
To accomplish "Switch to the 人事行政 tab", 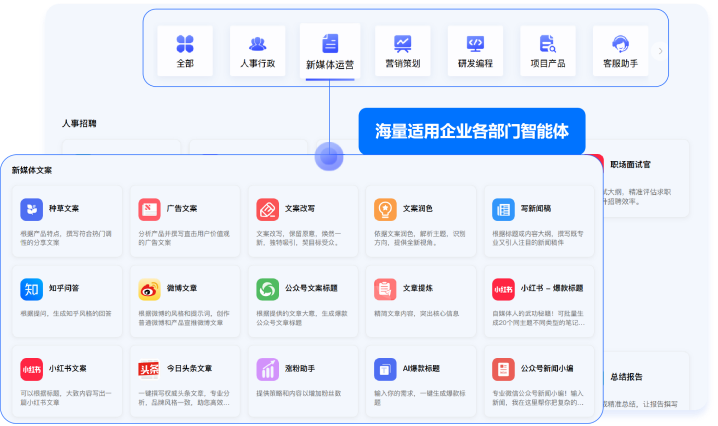I will (257, 51).
